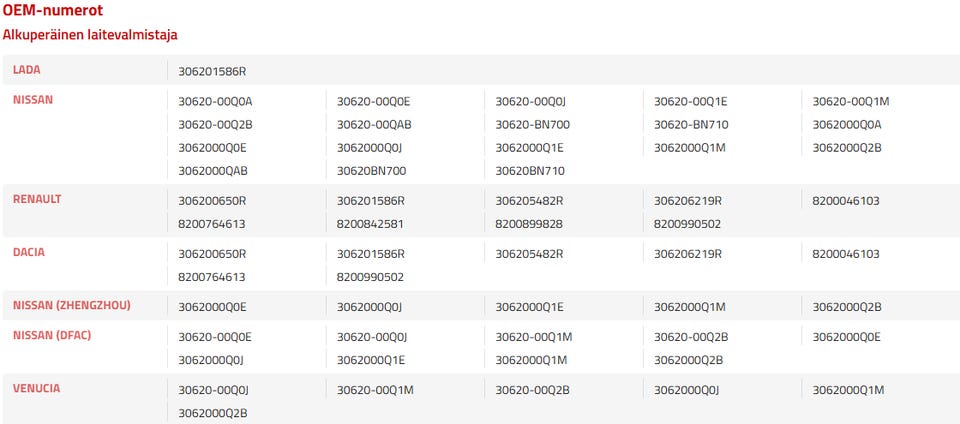Select OEM number 306201586R in LADA row
The image size is (960, 424).
click(x=212, y=71)
